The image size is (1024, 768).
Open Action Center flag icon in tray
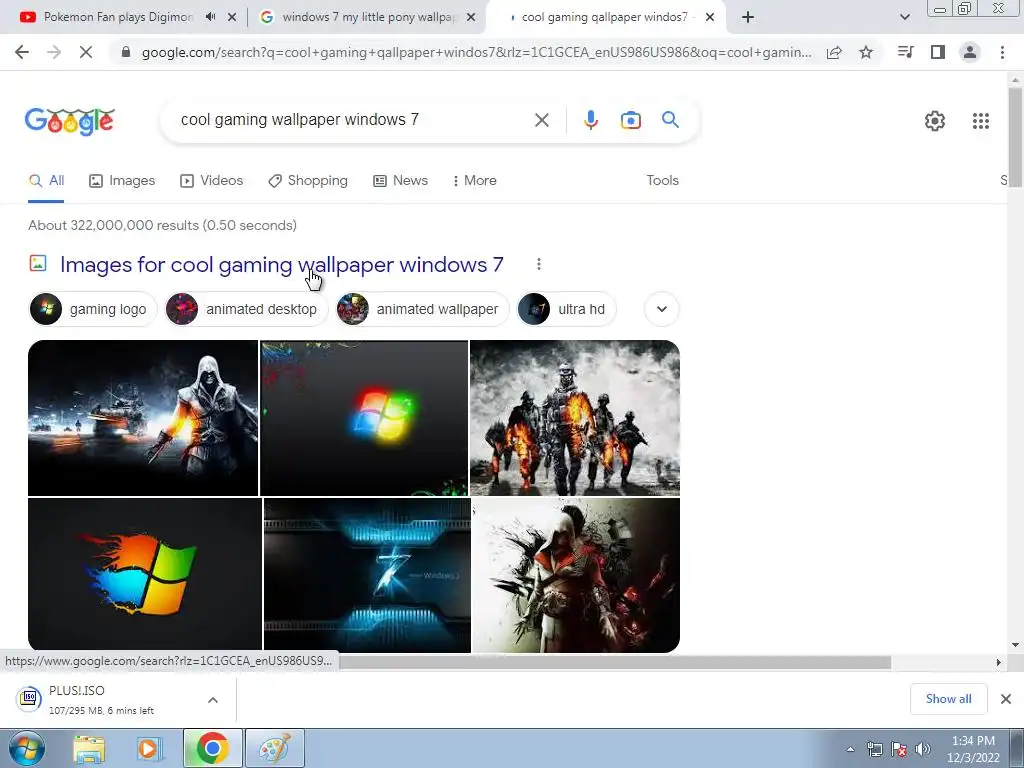click(x=899, y=749)
